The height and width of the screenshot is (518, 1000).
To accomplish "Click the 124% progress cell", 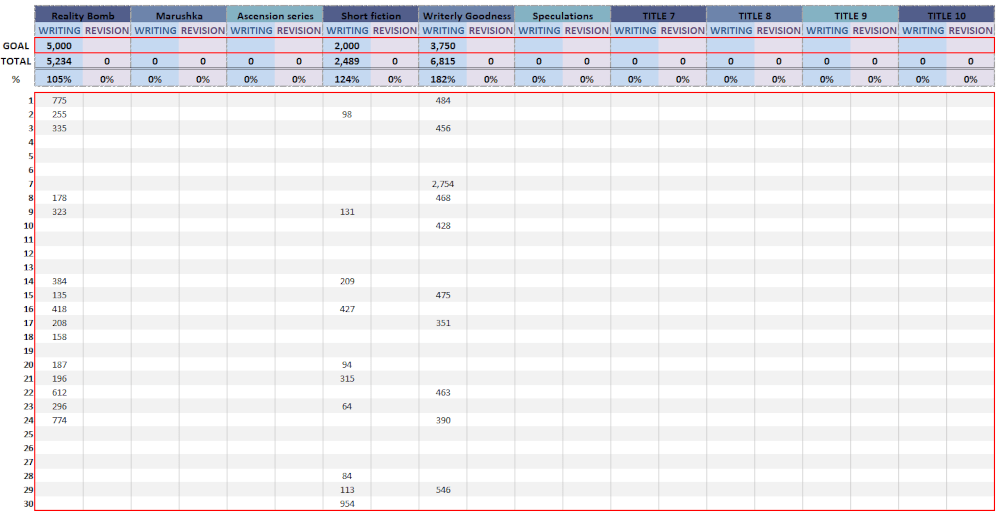I will [x=347, y=79].
